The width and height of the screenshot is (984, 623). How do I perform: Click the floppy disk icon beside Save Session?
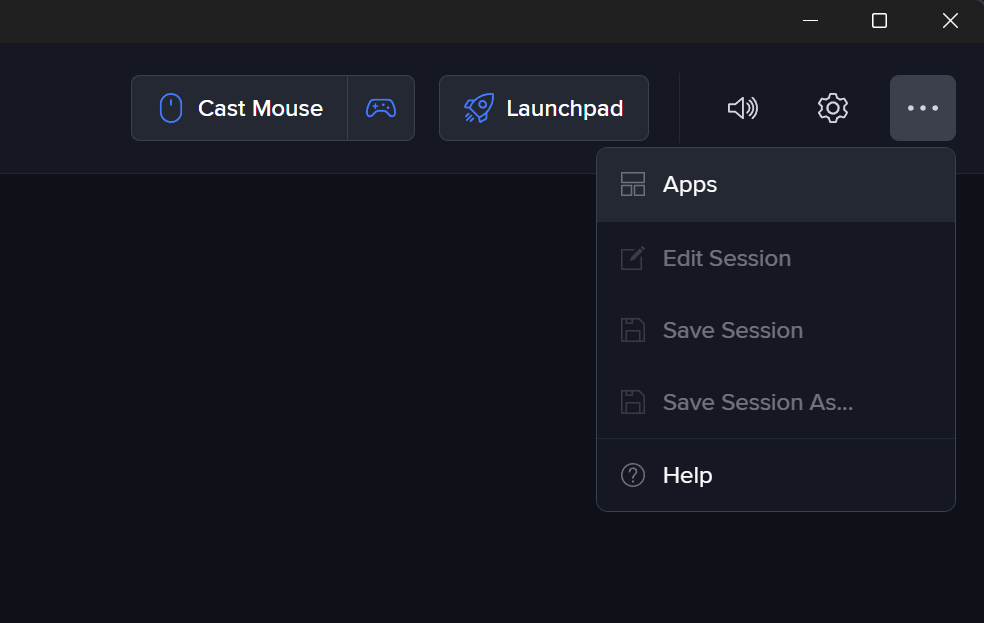pos(633,330)
